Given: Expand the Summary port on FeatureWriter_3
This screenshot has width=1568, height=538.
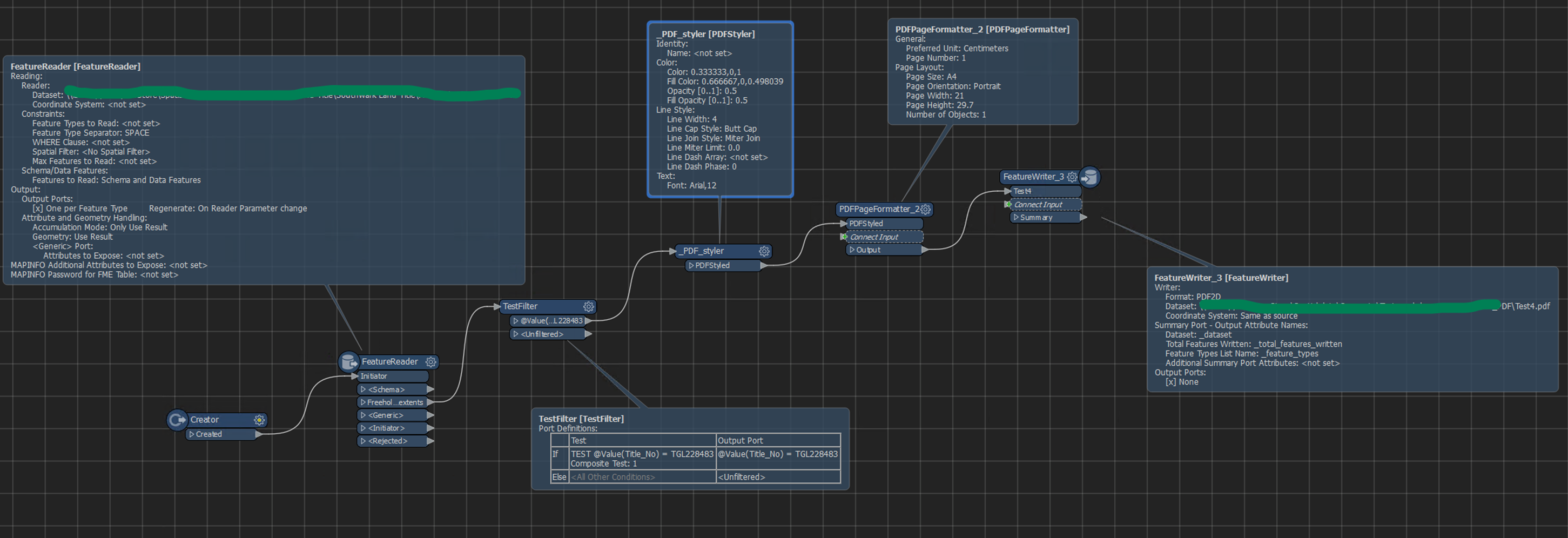Looking at the screenshot, I should pyautogui.click(x=1016, y=218).
